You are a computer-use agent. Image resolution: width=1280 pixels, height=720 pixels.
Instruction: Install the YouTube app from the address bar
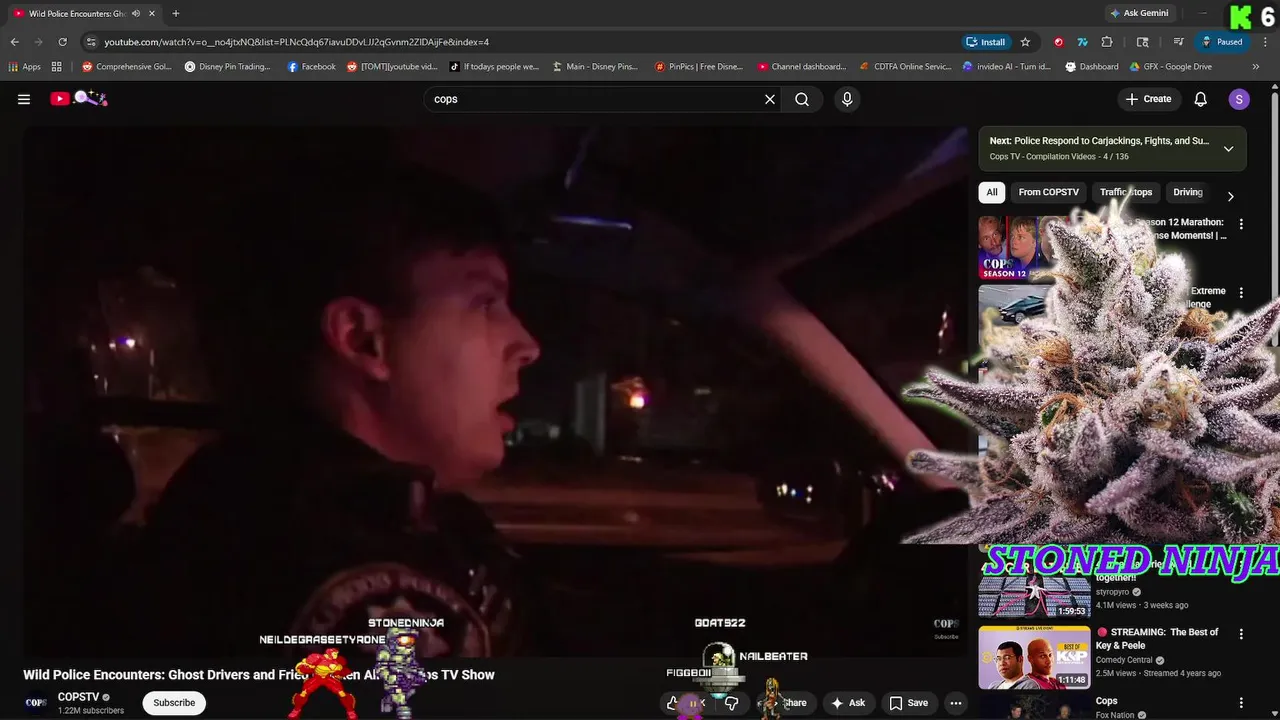(x=985, y=42)
